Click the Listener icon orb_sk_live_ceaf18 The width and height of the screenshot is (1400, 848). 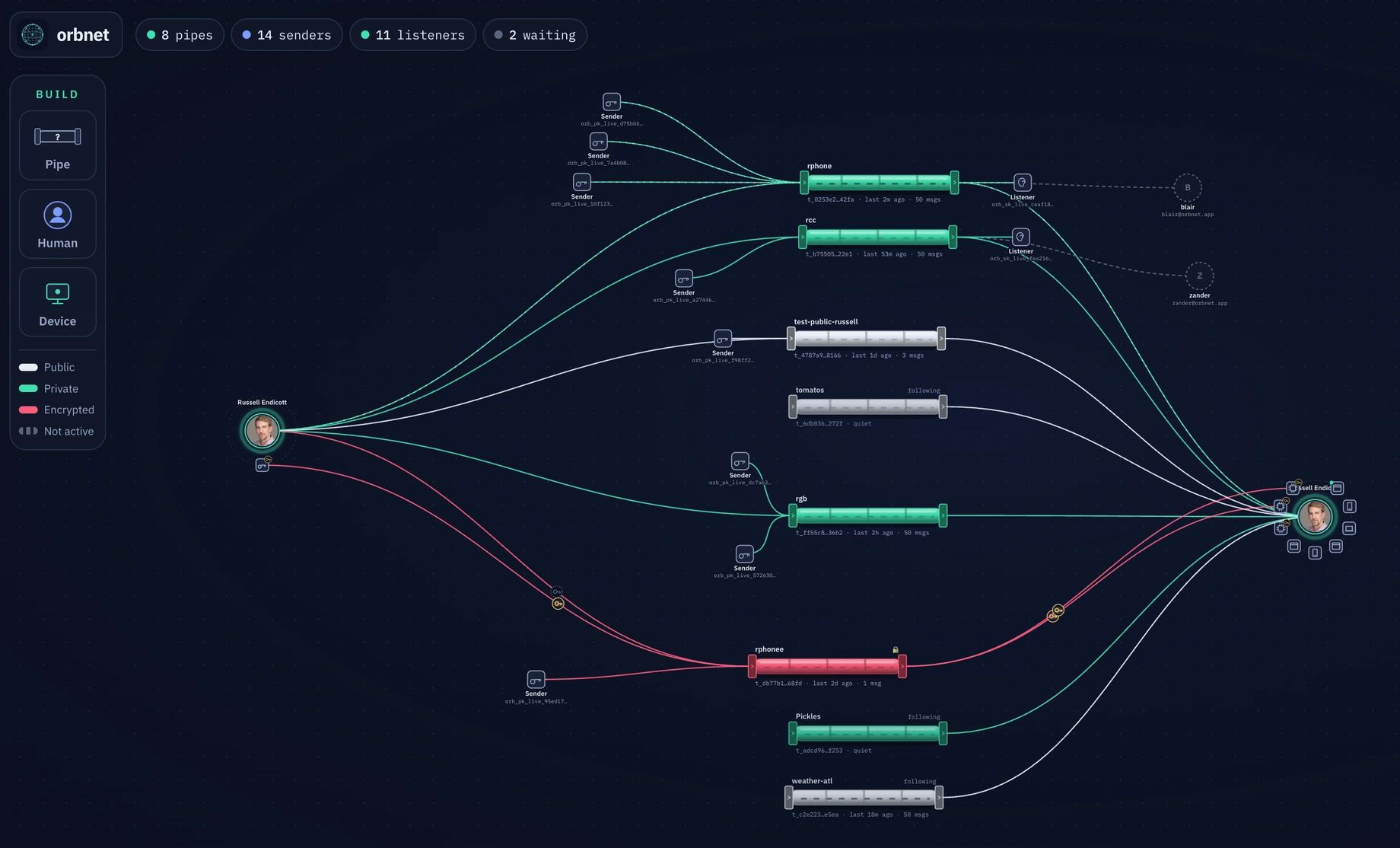[1023, 183]
